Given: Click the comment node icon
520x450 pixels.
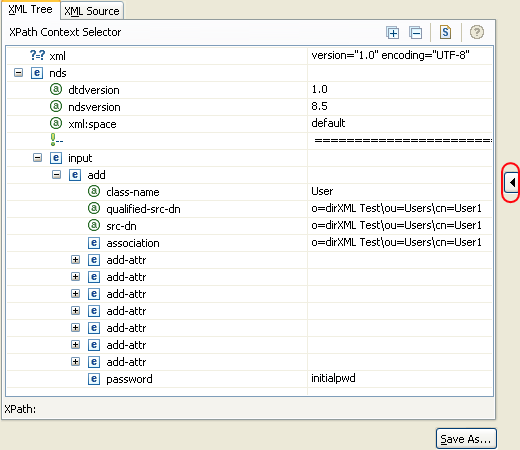Looking at the screenshot, I should [56, 140].
